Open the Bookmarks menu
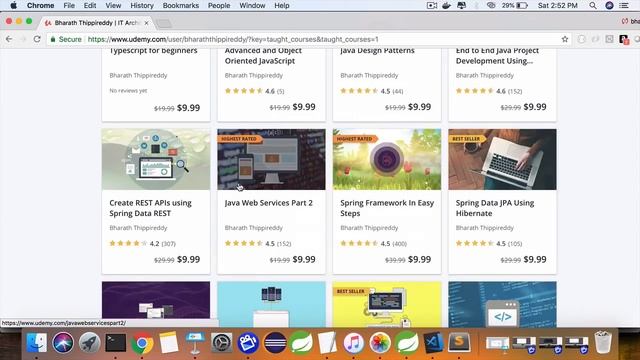Screen dimensions: 640x360 (181, 5)
